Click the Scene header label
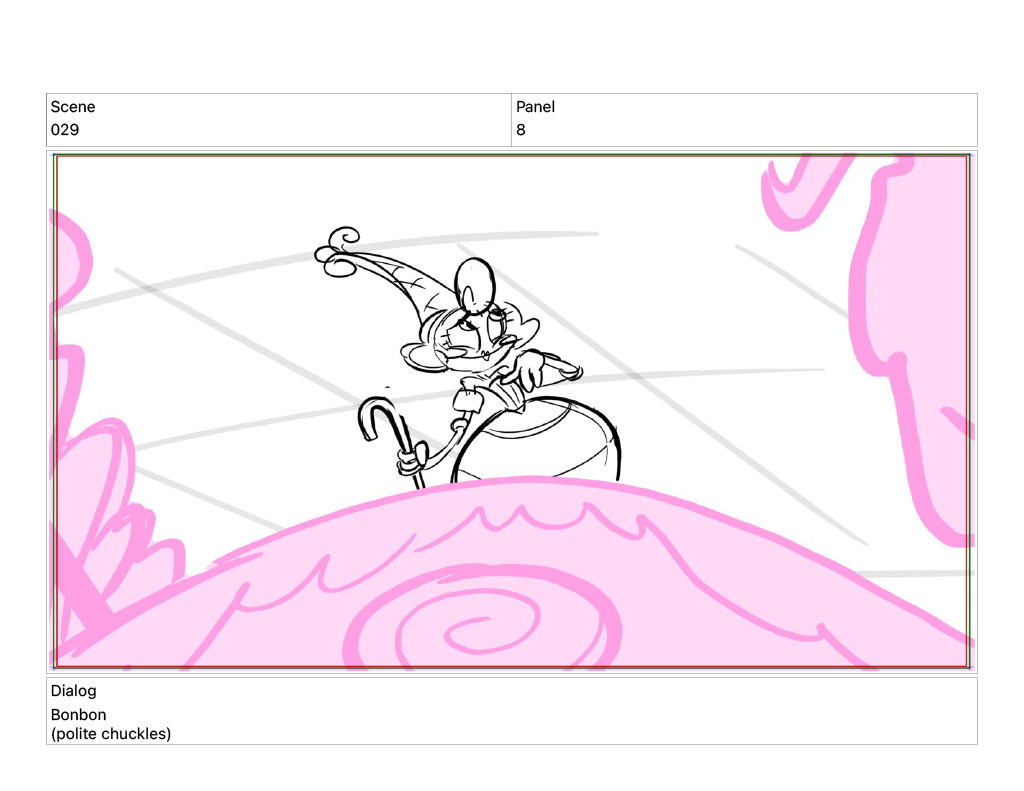Screen dimensions: 1024x791 (73, 107)
